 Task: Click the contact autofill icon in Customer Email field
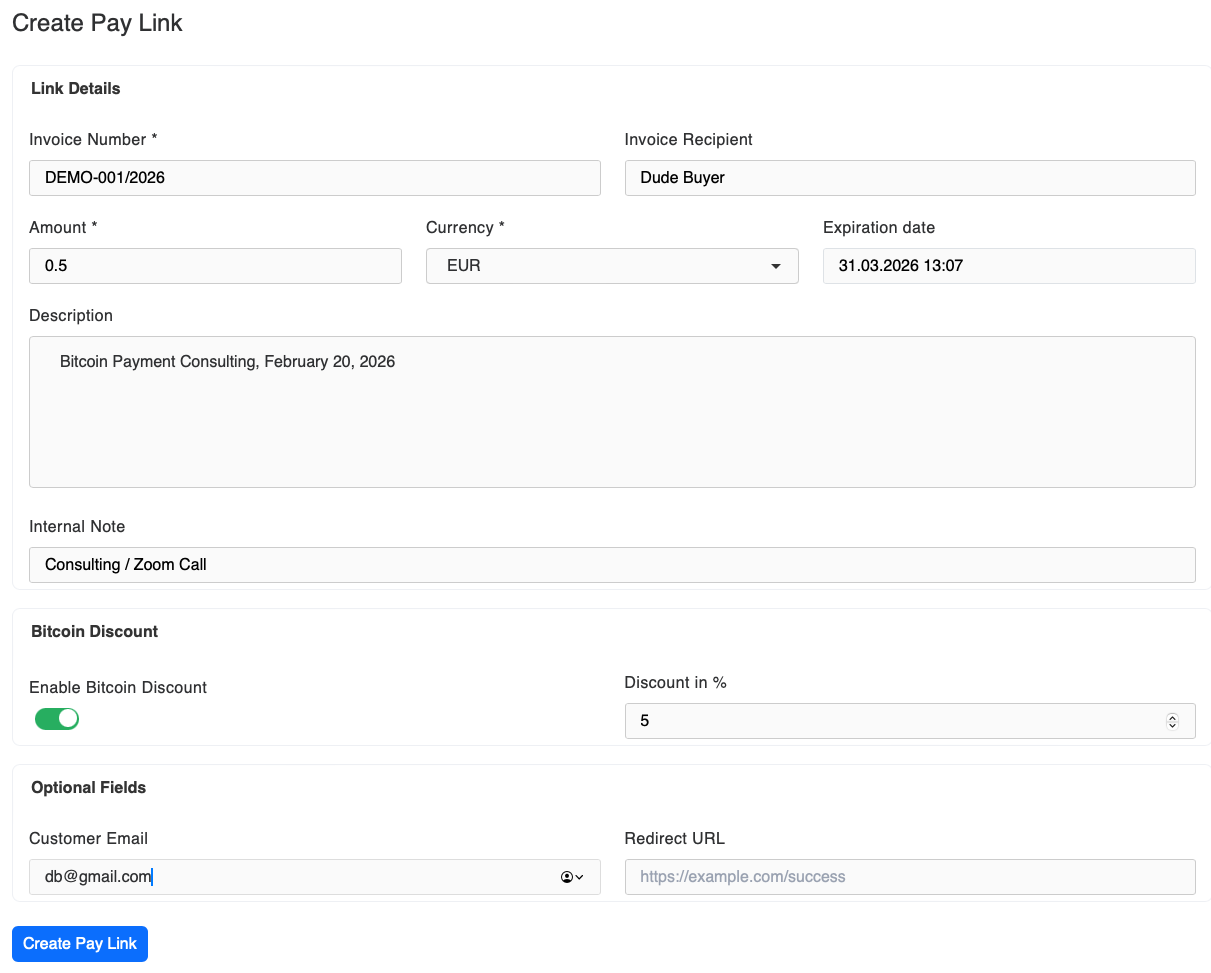pyautogui.click(x=565, y=877)
